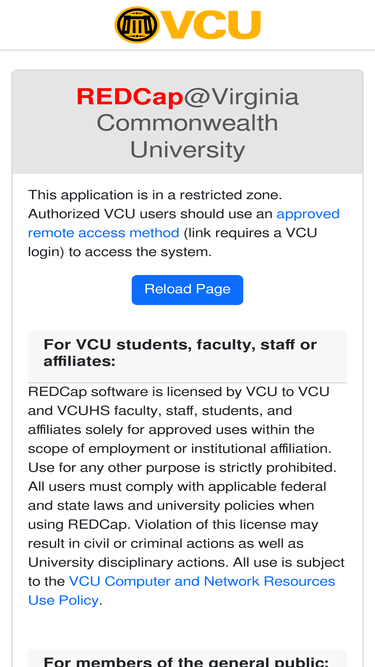Click the 'restricted zone' notice sentence

tap(155, 195)
